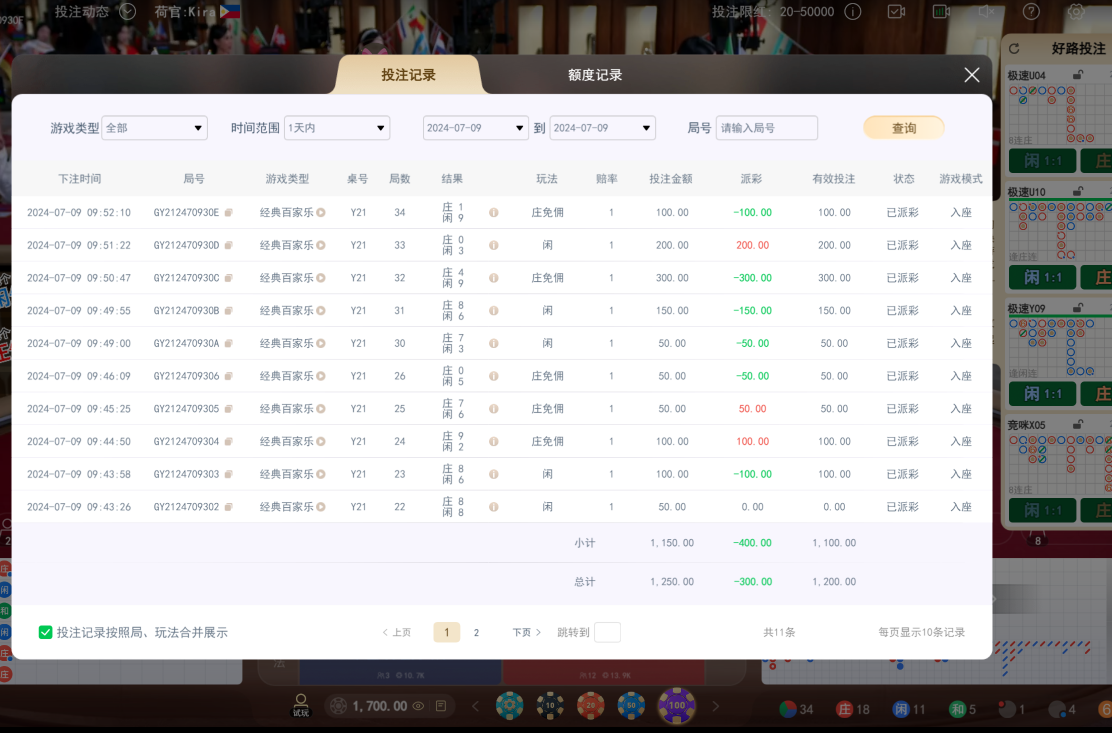Screen dimensions: 1112x733
Task: Go to page 2 of betting records
Action: (476, 632)
